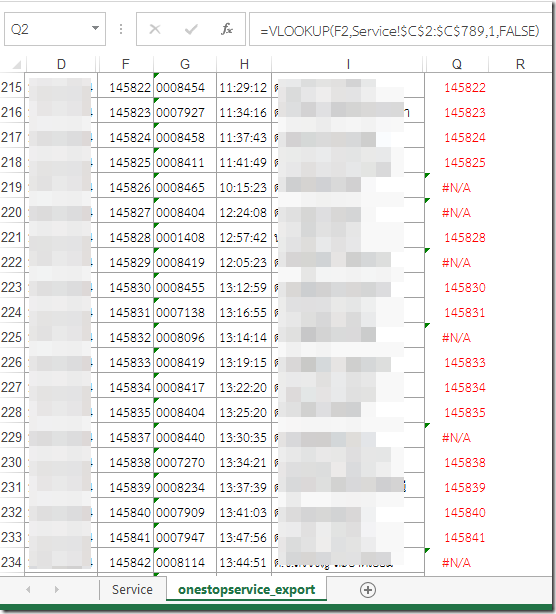Screen dimensions: 556x614
Task: Select the onestopservice_export sheet tab
Action: [x=247, y=590]
